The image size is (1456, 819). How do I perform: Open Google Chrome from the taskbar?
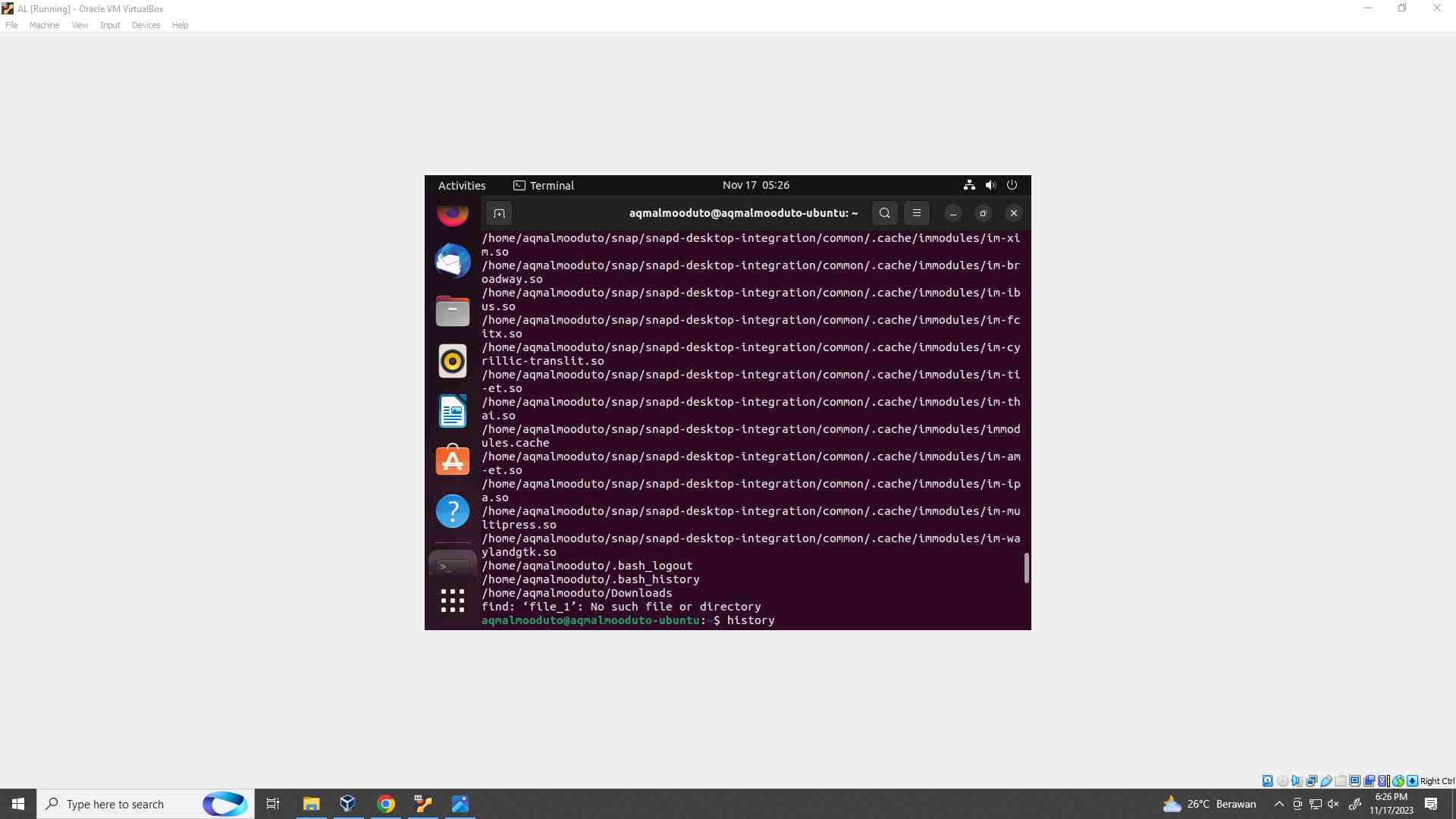tap(386, 804)
